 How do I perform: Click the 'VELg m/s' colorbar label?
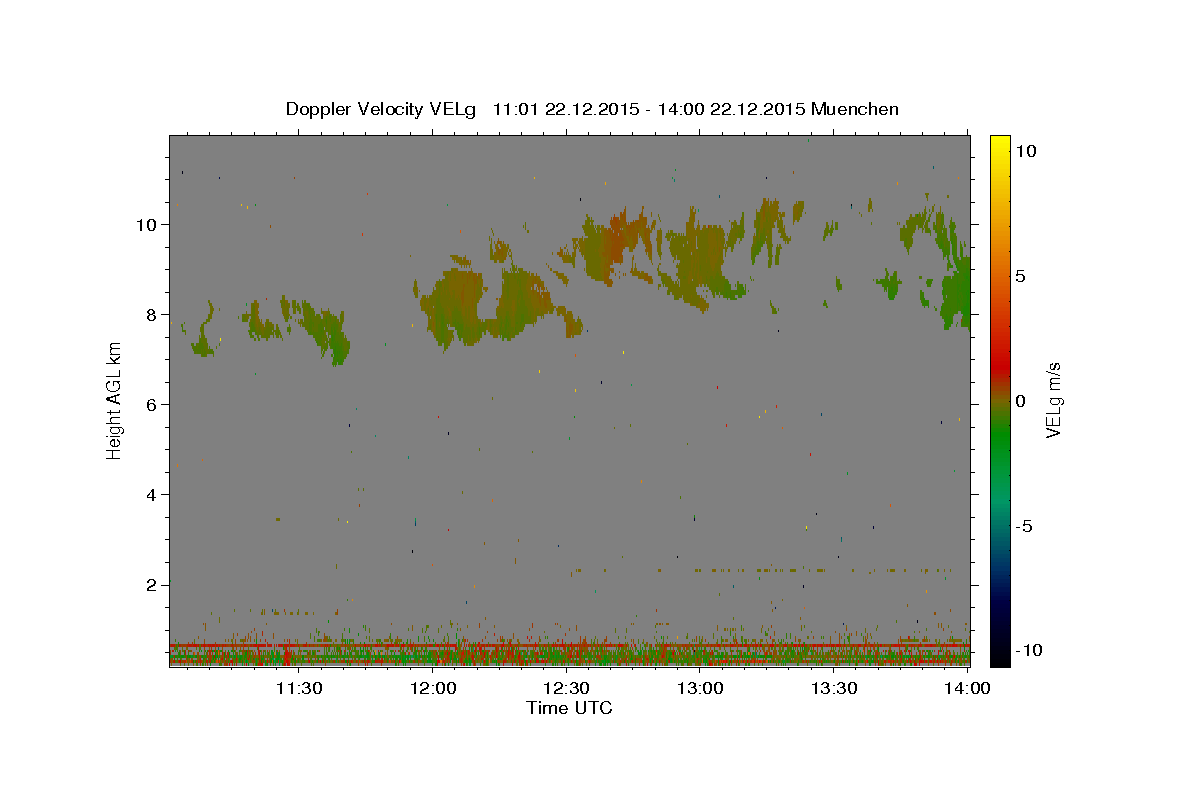point(1053,400)
